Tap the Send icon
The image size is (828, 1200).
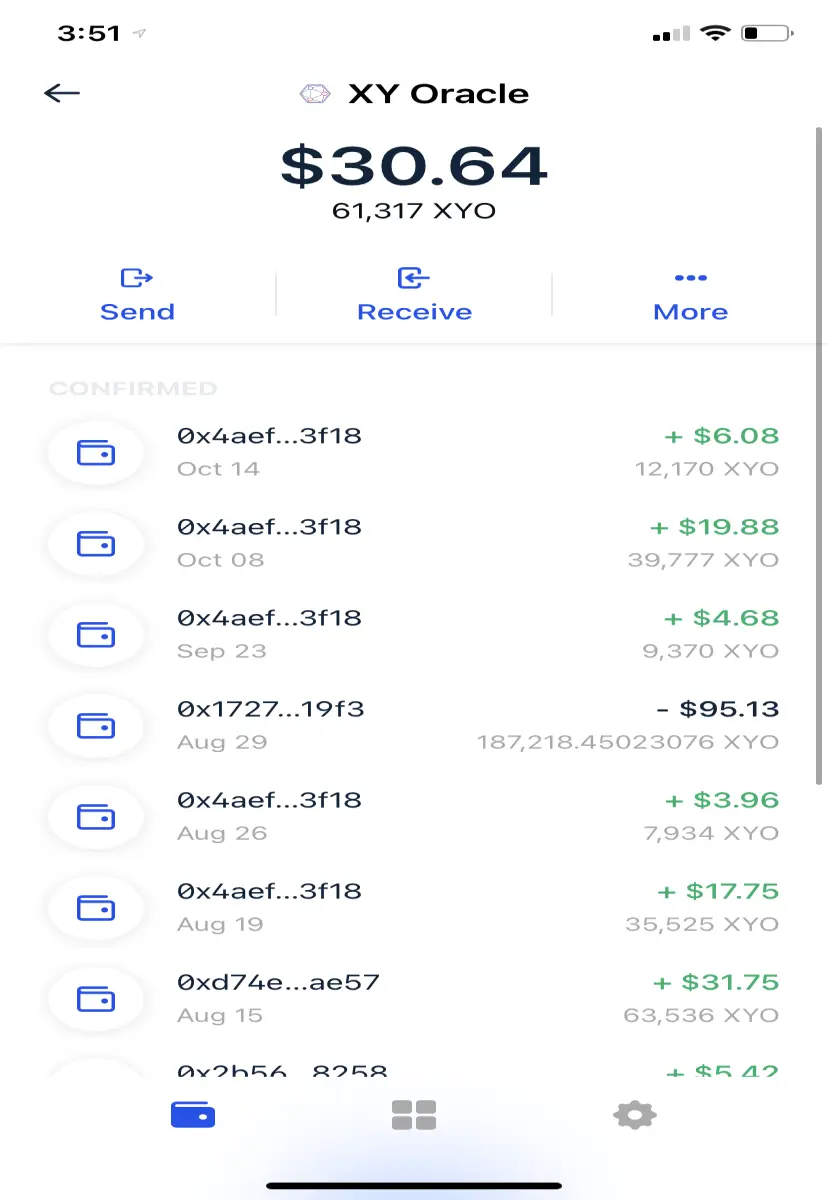(x=137, y=278)
